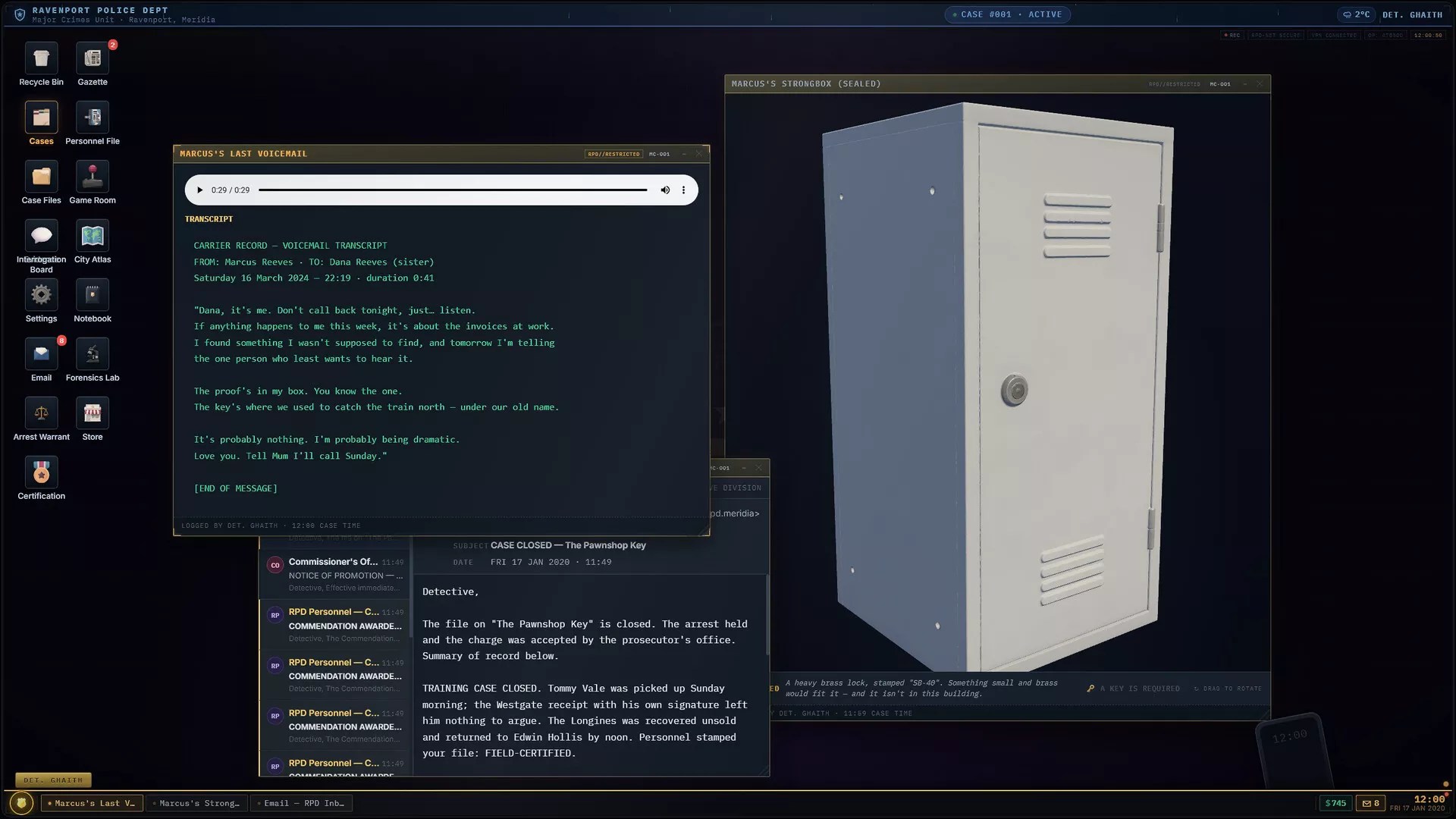Open the Arrest Warrant scales icon
1456x819 pixels.
click(x=41, y=414)
